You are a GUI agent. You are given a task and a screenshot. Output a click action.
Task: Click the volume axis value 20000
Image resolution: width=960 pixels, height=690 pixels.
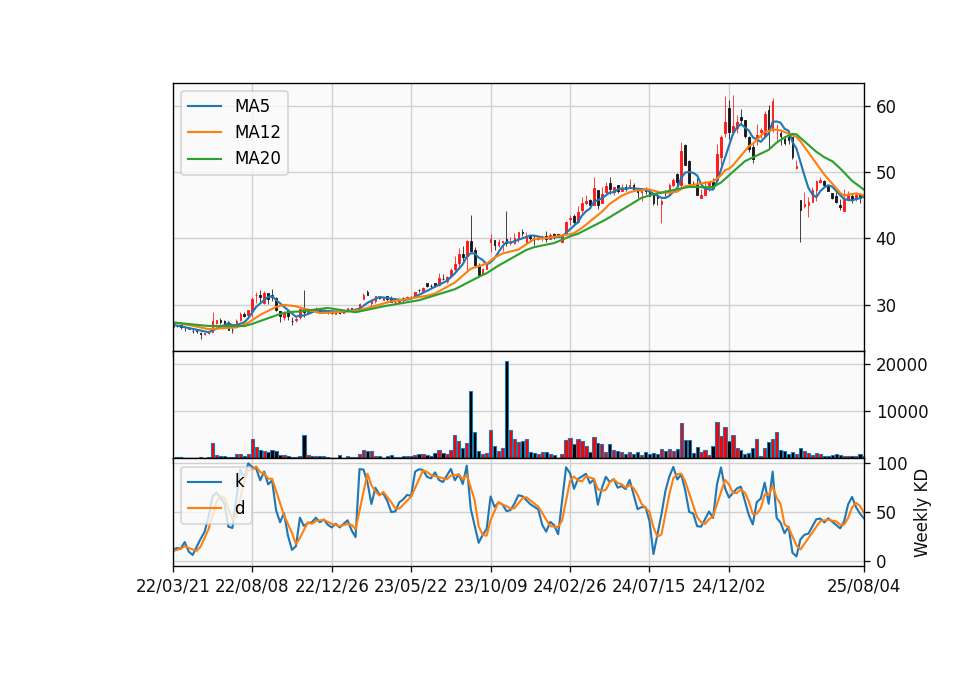tap(902, 365)
